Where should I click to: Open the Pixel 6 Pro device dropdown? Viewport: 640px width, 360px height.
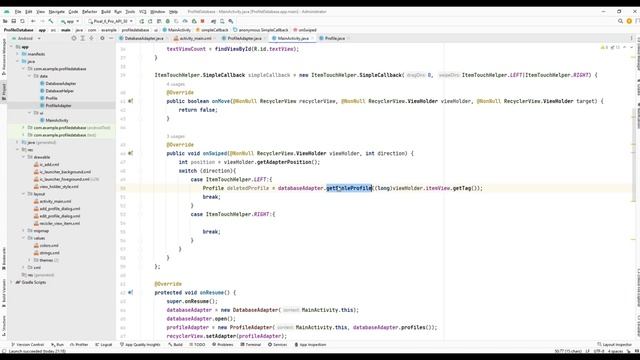(x=110, y=21)
